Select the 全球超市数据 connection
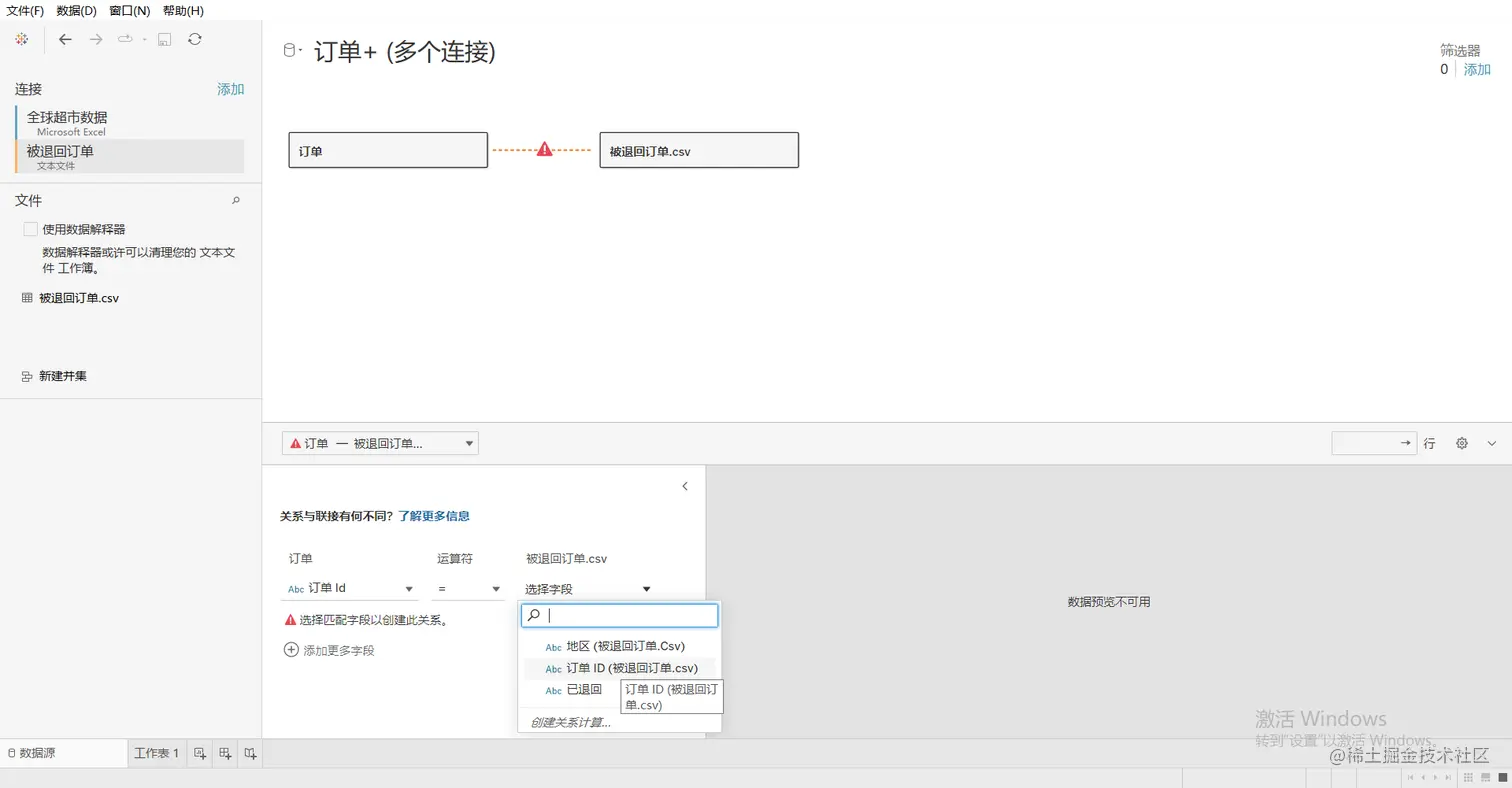The height and width of the screenshot is (788, 1512). click(x=130, y=123)
